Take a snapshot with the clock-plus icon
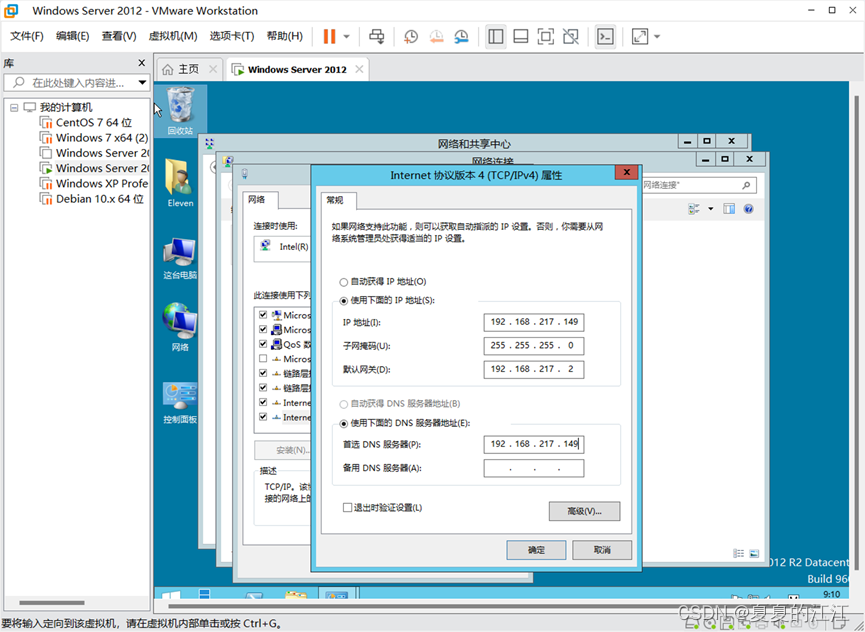865x632 pixels. 410,36
